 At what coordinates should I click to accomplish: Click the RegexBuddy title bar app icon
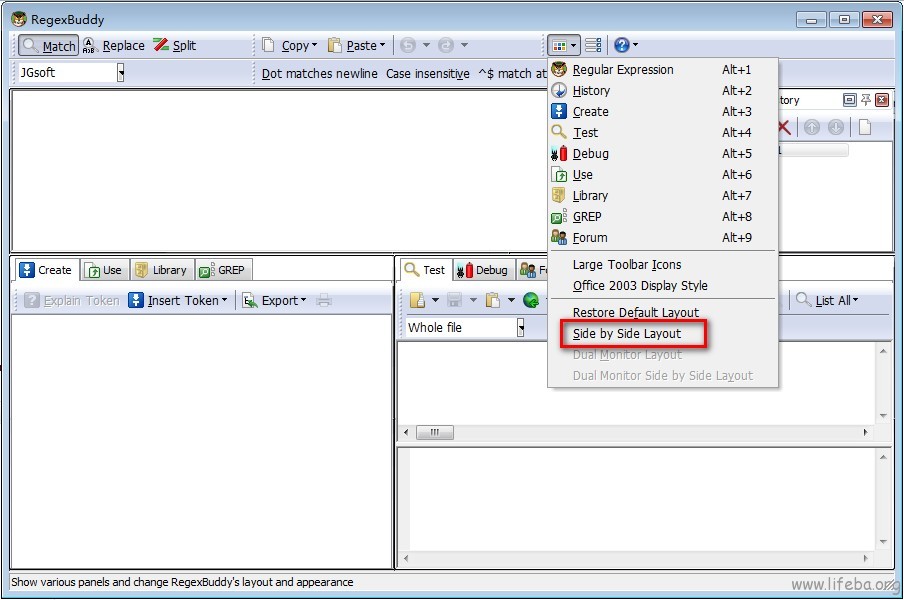19,19
